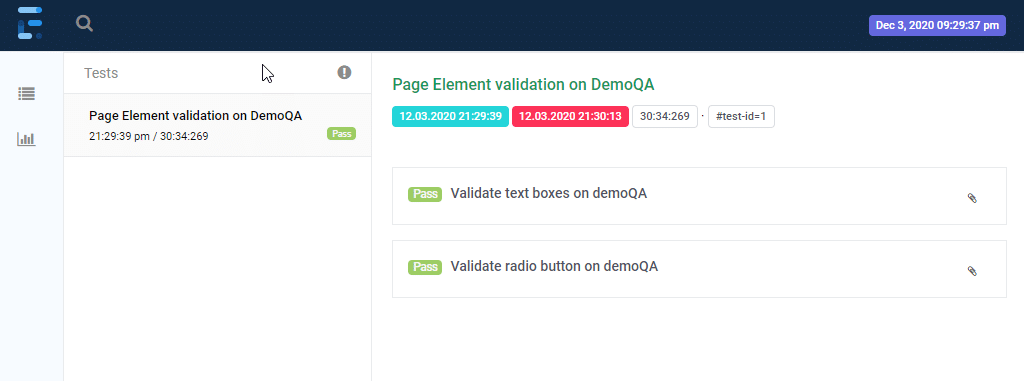The height and width of the screenshot is (381, 1024).
Task: Click the duration 30:34:269 badge
Action: point(665,117)
